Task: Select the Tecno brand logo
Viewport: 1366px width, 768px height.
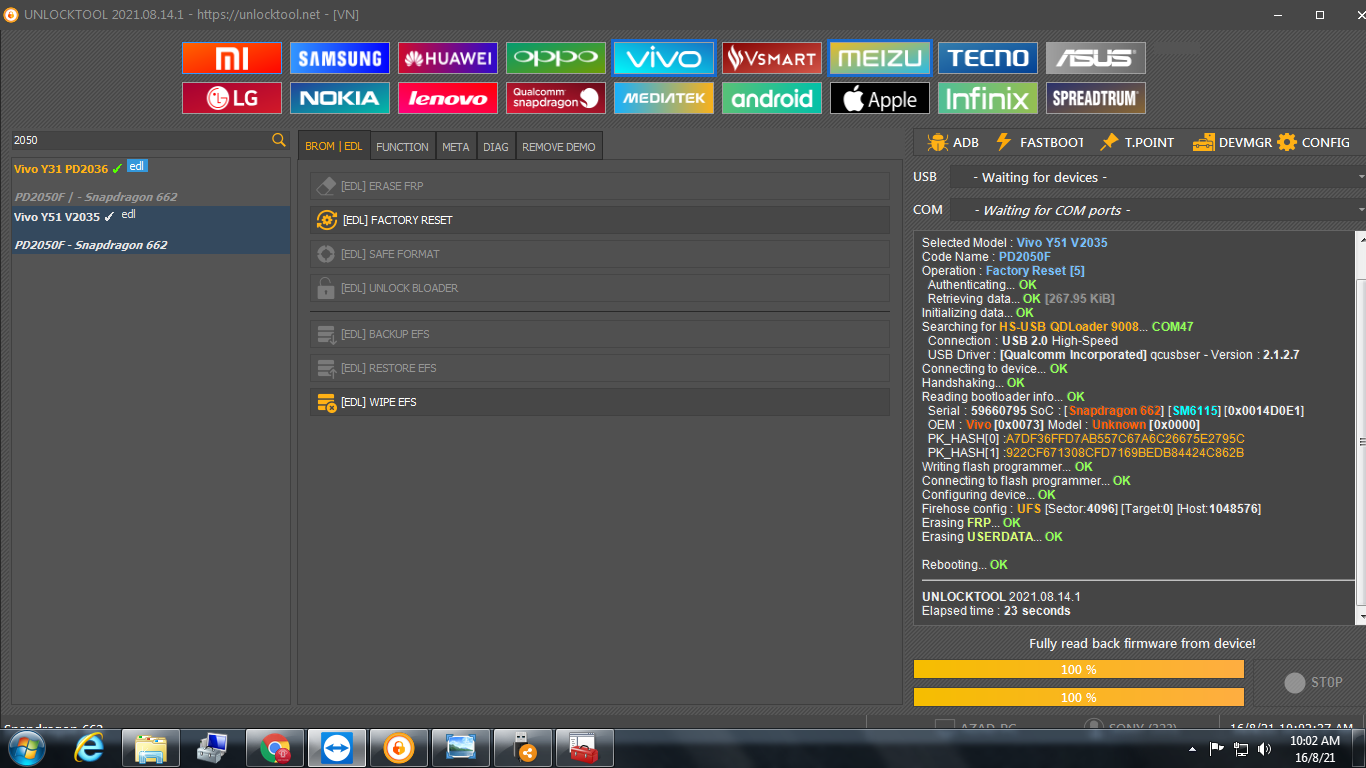Action: [988, 58]
